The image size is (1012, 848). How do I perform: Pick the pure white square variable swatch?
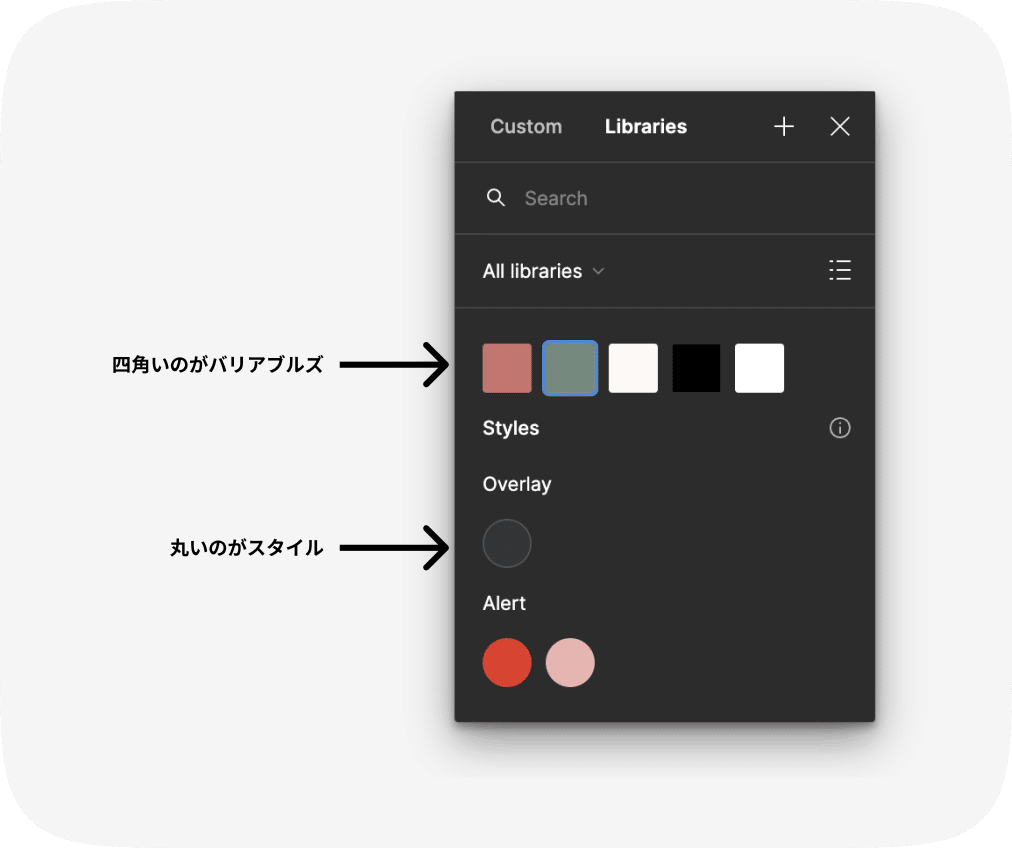(760, 368)
